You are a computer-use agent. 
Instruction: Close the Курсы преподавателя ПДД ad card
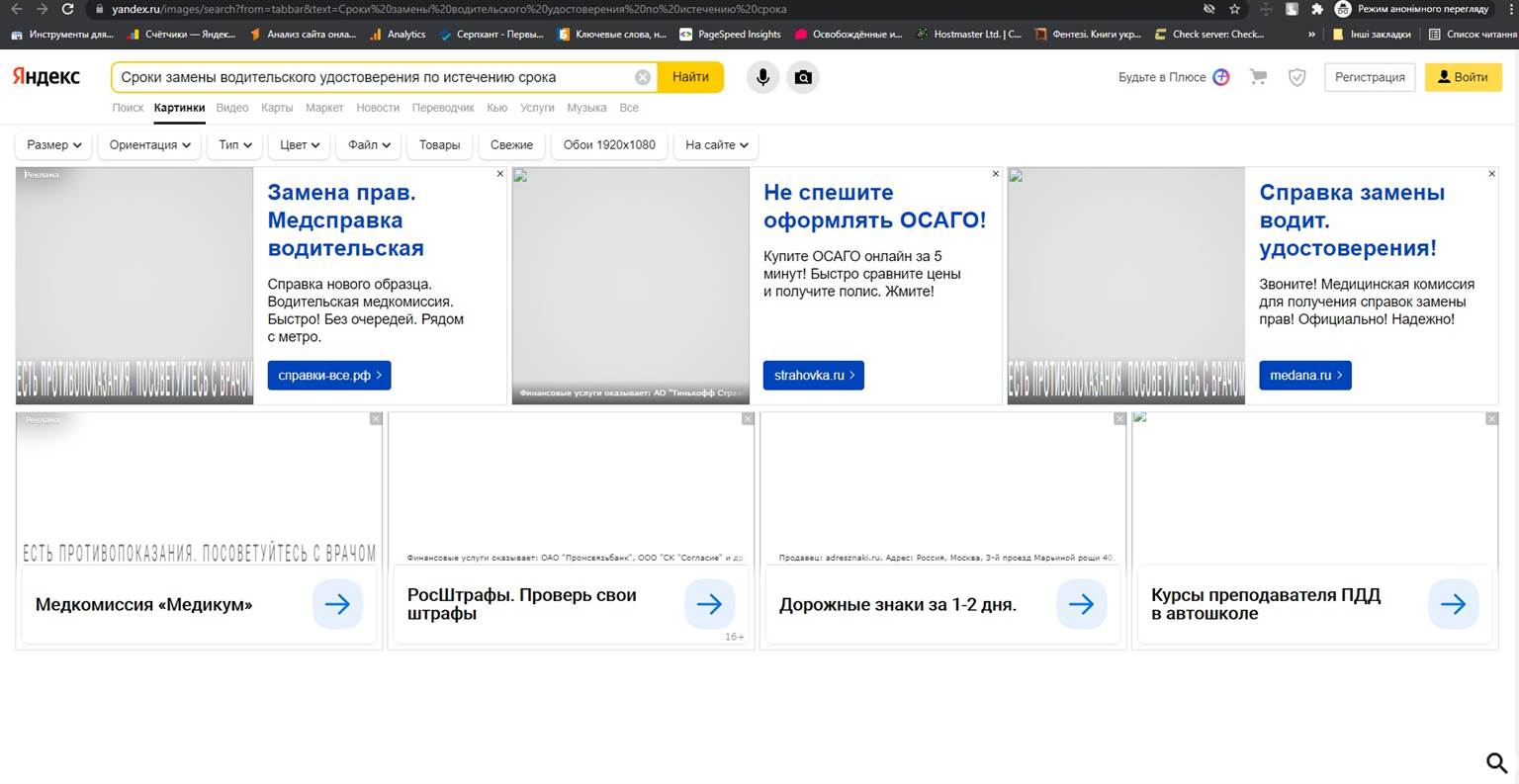click(1491, 419)
